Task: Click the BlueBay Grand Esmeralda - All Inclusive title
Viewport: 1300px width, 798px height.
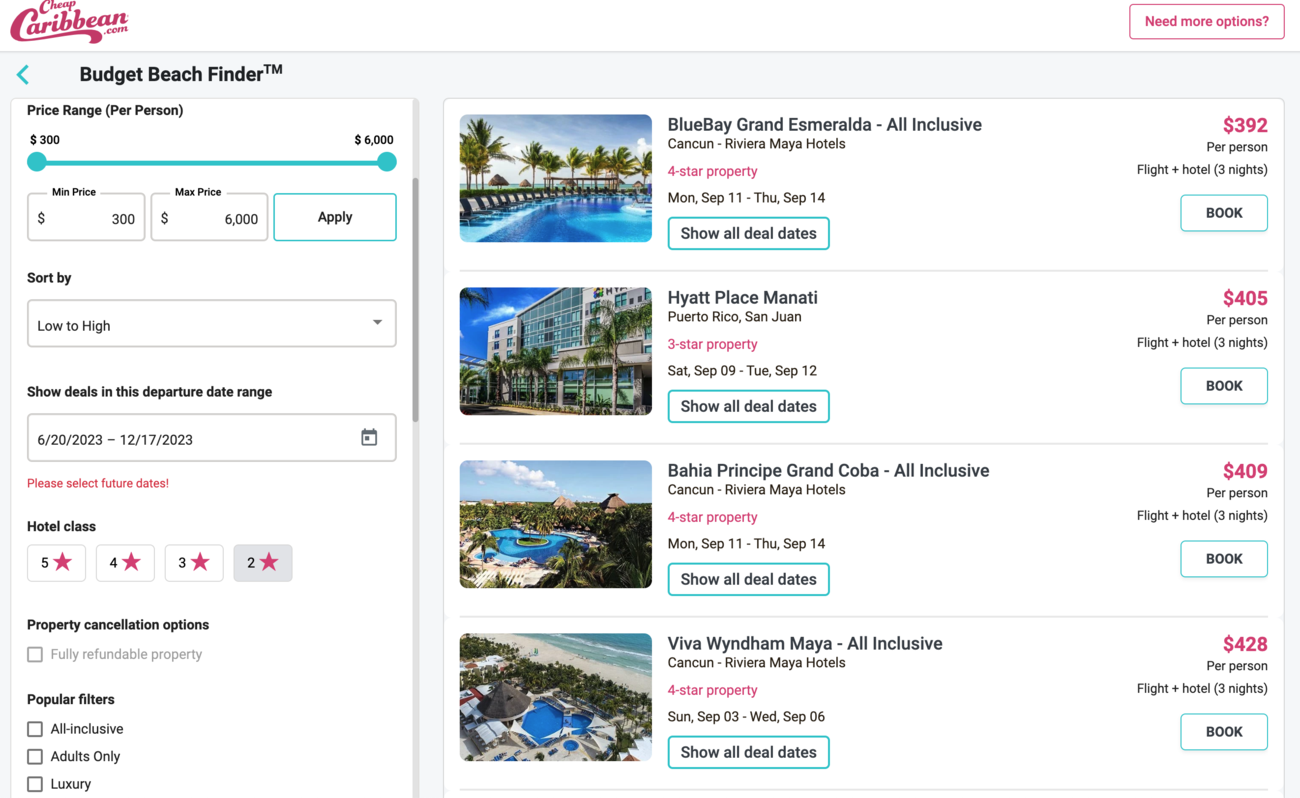Action: [825, 125]
